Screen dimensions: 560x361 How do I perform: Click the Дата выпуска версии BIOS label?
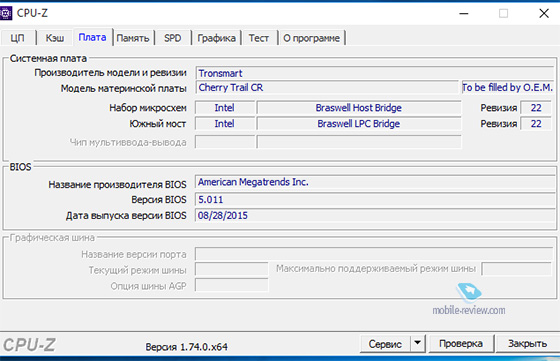point(126,216)
